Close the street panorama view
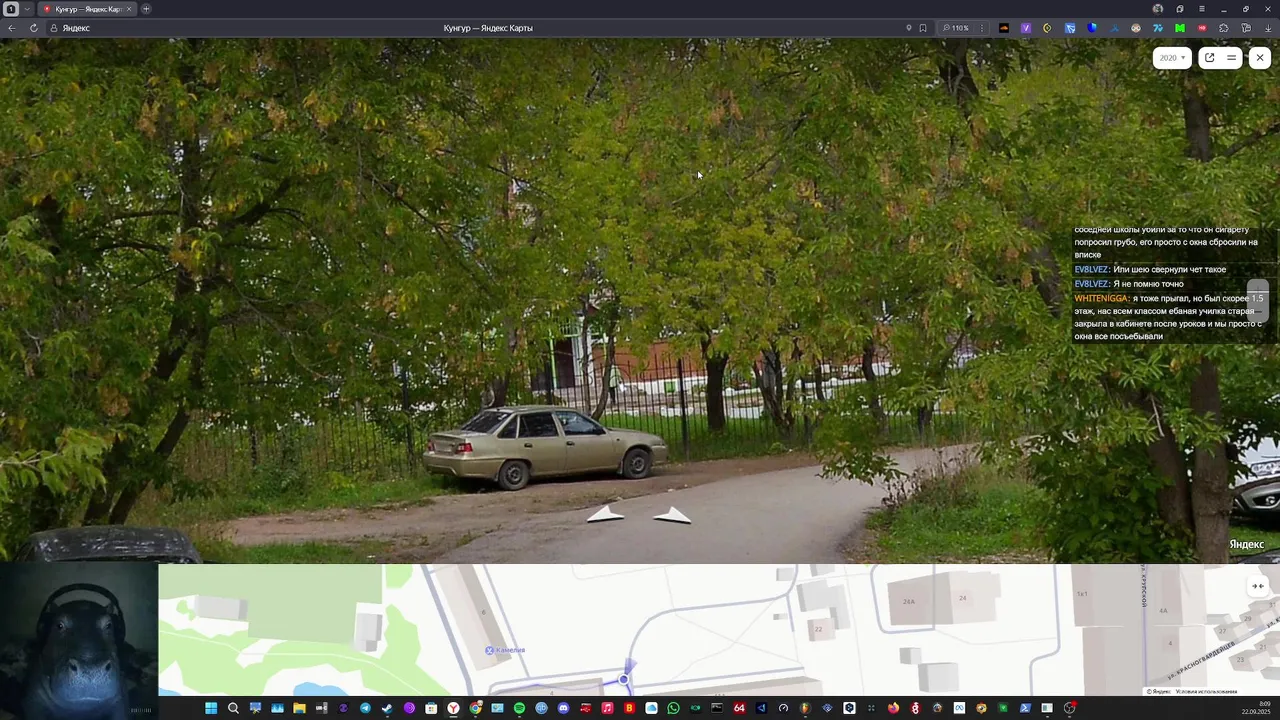 point(1259,58)
